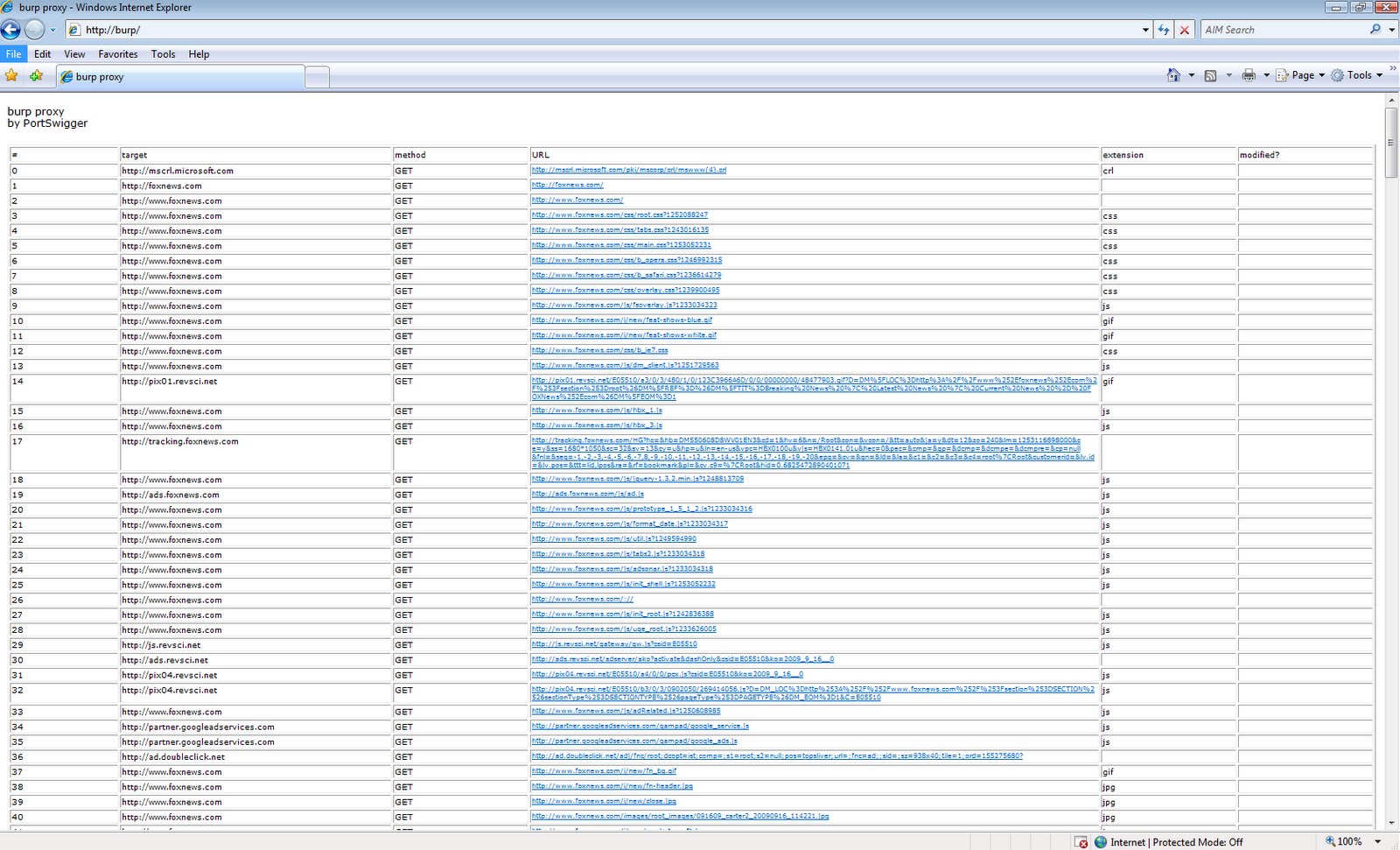Print the page with the printer icon
Viewport: 1400px width, 850px height.
coord(1249,75)
